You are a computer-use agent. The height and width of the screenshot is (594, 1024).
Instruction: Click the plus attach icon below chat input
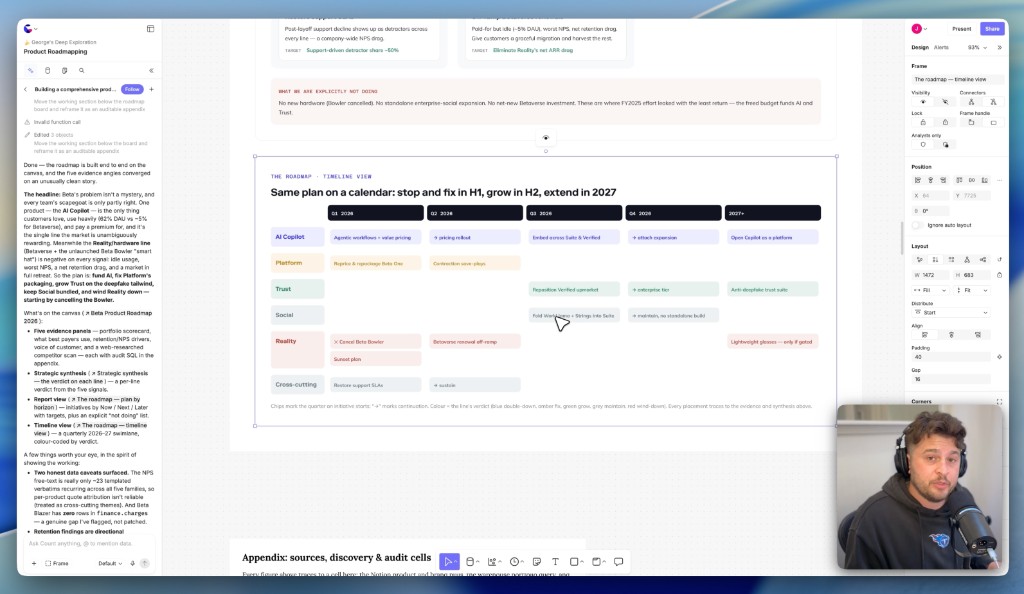[34, 563]
